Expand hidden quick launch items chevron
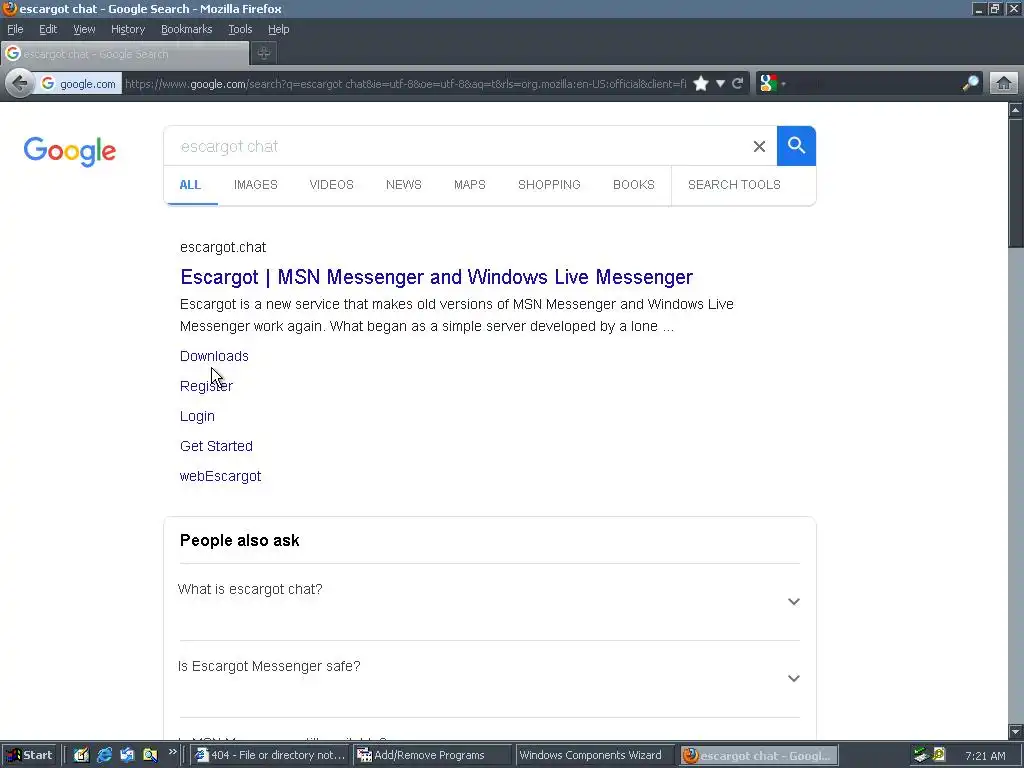This screenshot has width=1024, height=768. [x=172, y=752]
